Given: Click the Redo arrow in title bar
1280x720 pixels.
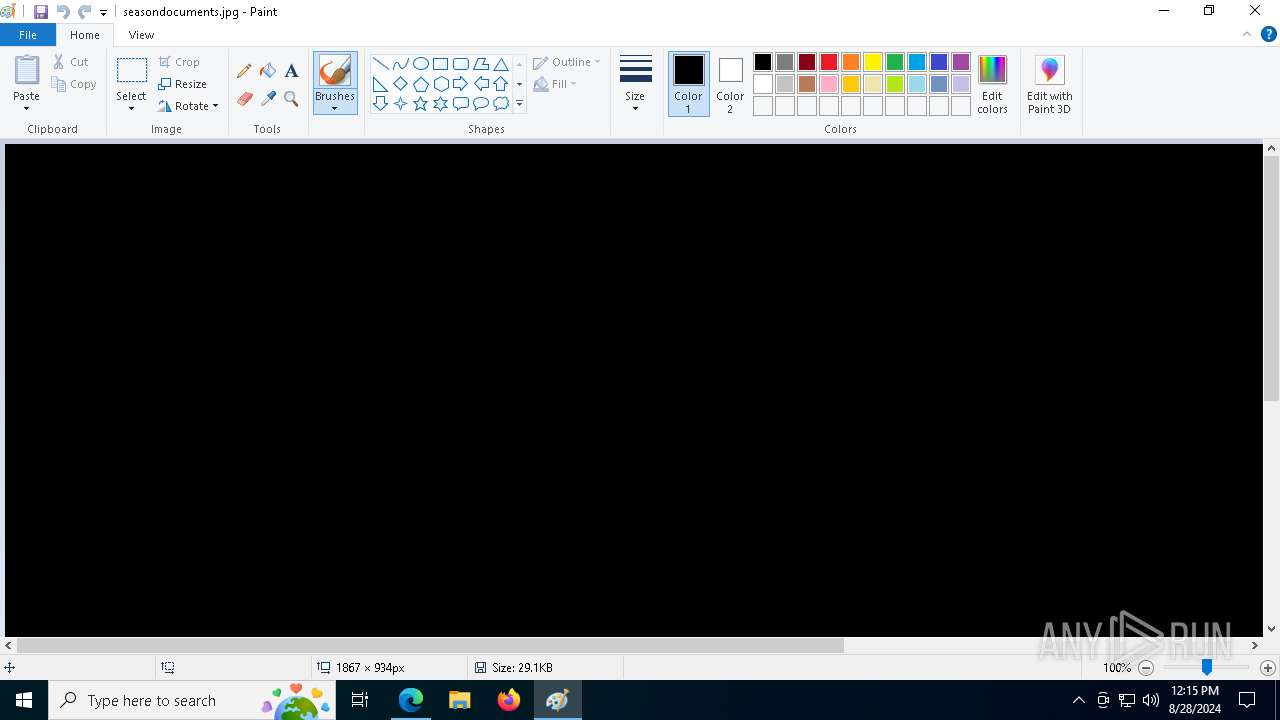Looking at the screenshot, I should (x=84, y=12).
